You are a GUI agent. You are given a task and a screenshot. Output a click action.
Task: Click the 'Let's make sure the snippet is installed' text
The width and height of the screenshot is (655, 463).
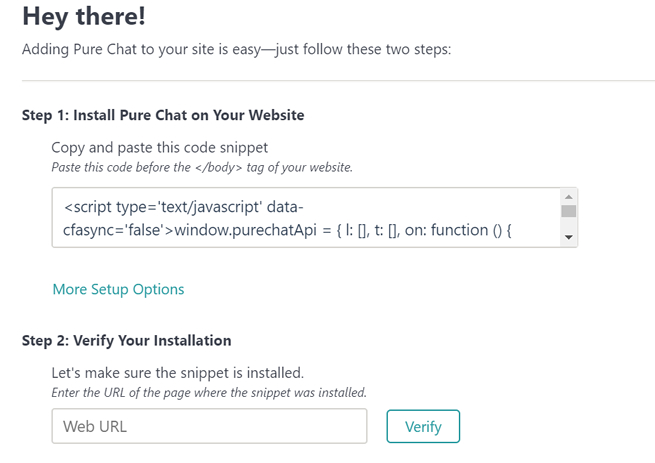pos(178,373)
